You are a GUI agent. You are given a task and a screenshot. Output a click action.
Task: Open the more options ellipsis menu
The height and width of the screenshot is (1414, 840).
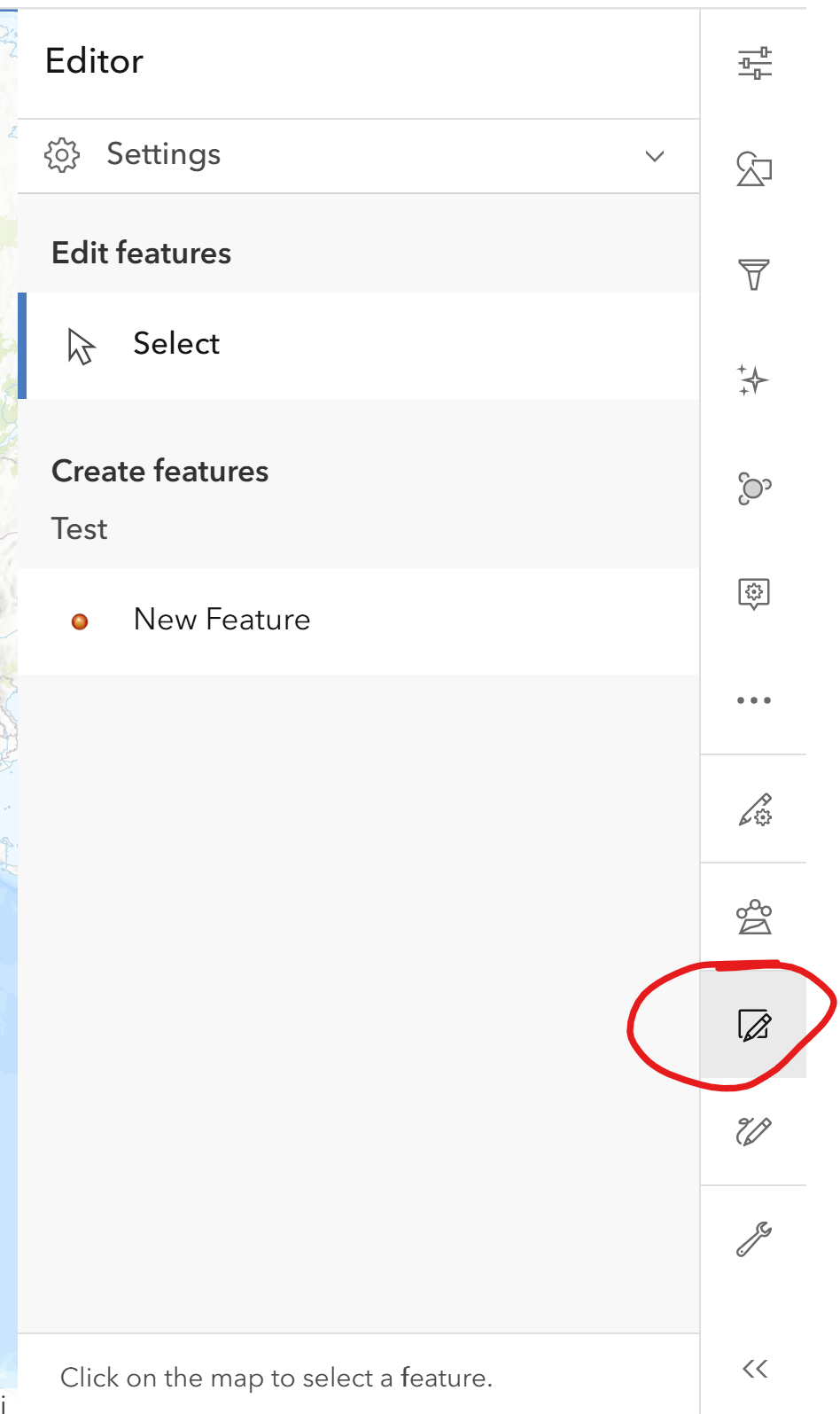752,699
